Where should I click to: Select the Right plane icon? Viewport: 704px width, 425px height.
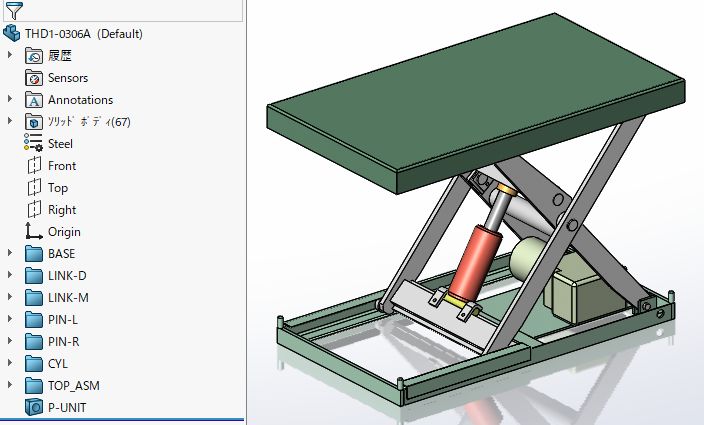[34, 210]
